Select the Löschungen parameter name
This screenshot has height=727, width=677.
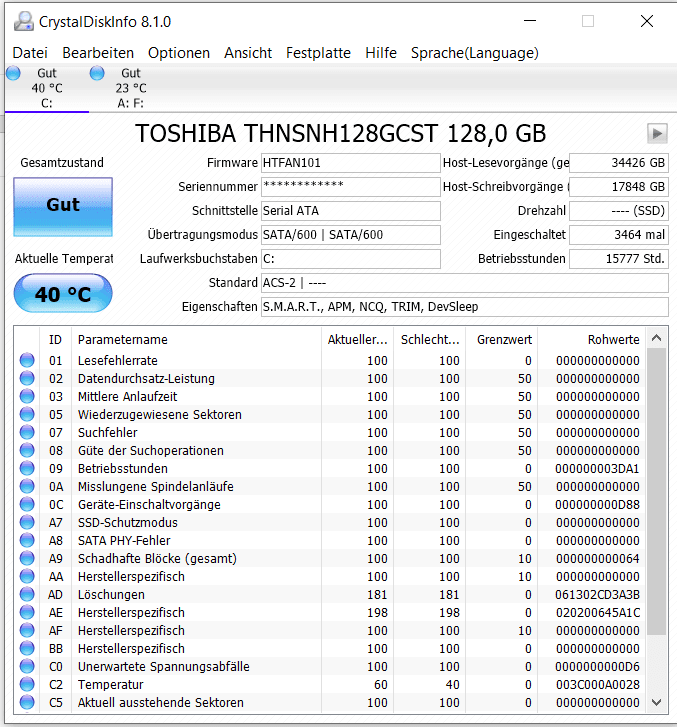click(x=111, y=594)
